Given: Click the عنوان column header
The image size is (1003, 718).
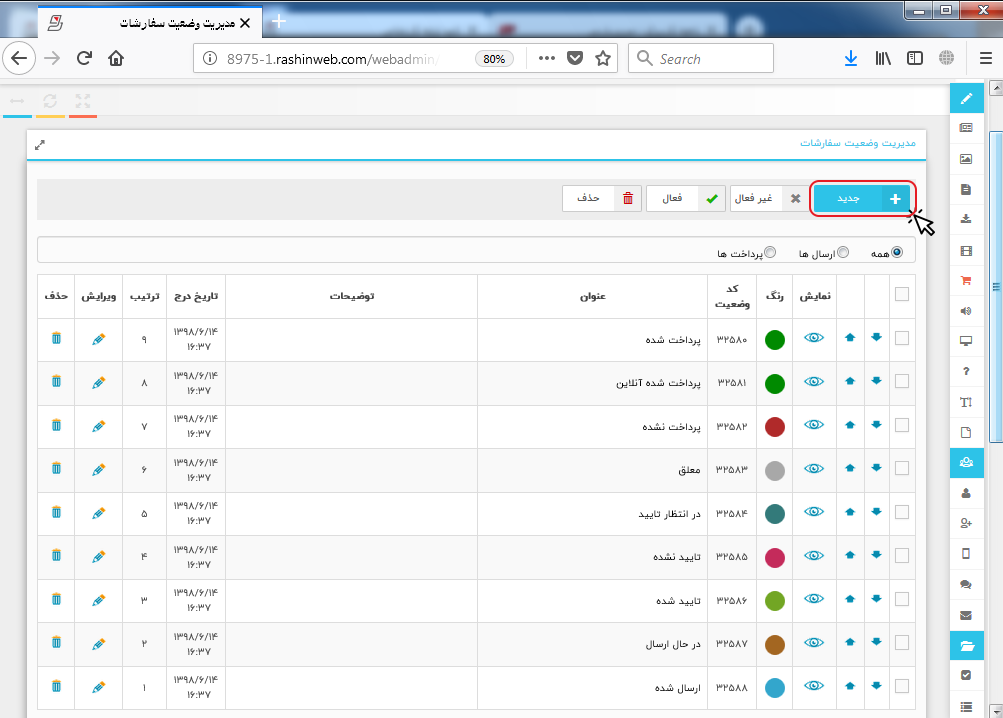Looking at the screenshot, I should tap(592, 296).
